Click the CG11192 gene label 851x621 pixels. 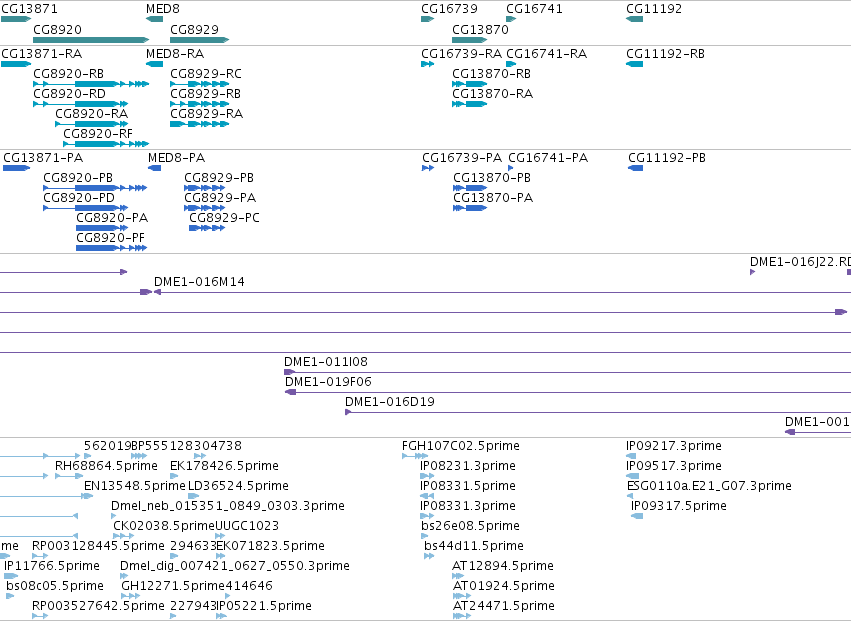point(654,9)
